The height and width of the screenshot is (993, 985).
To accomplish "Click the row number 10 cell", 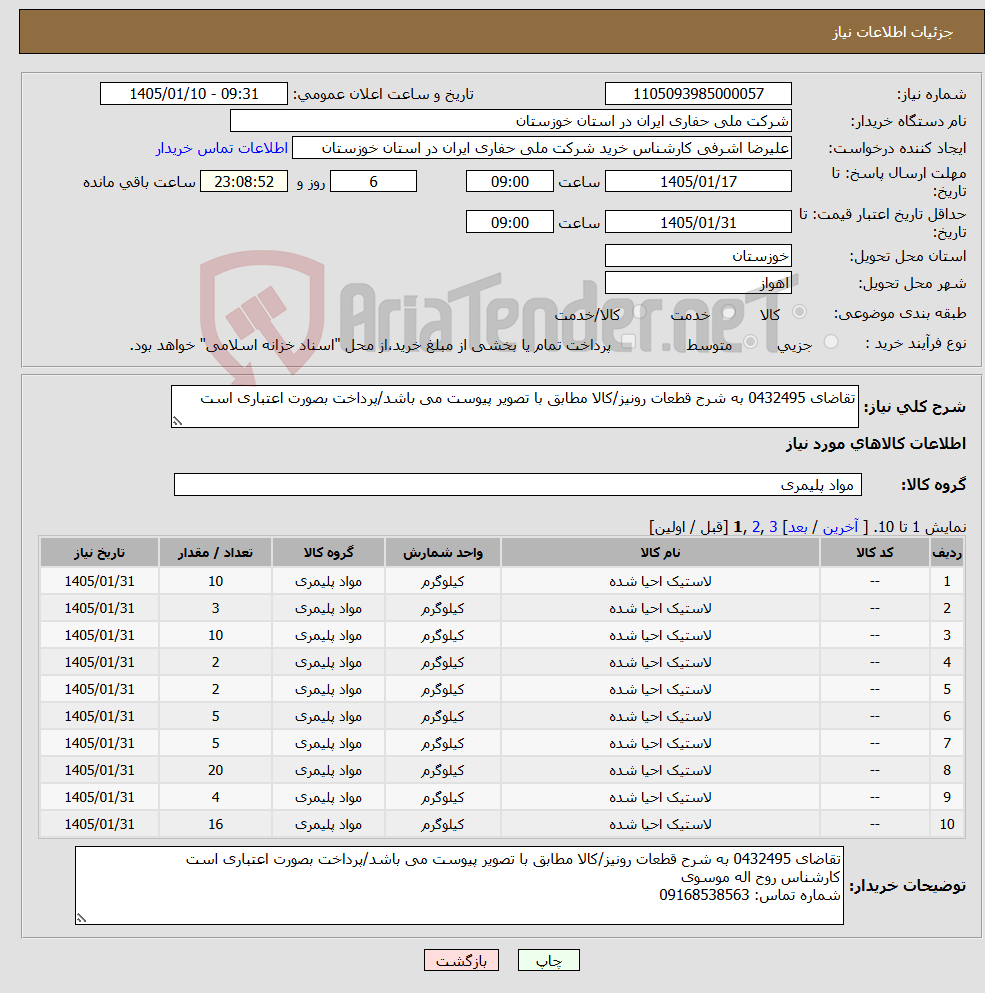I will tap(947, 825).
